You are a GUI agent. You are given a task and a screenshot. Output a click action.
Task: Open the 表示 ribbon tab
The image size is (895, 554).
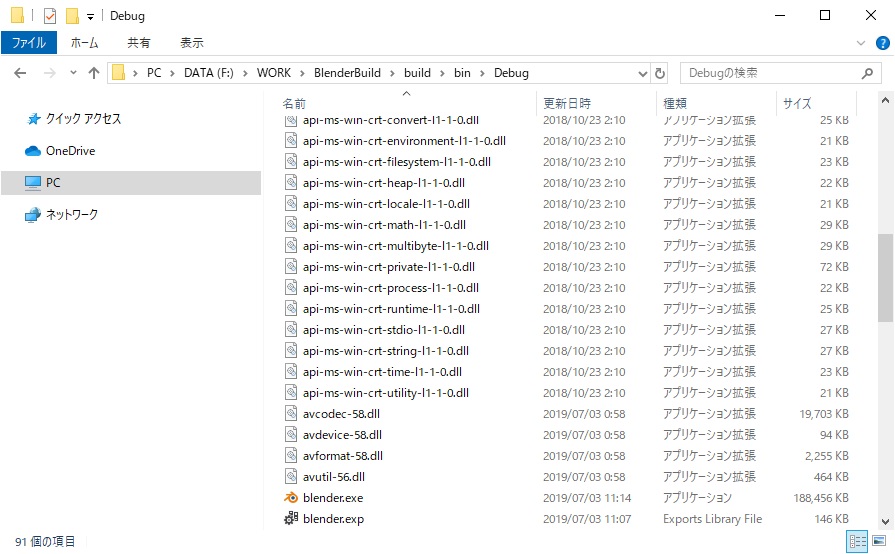[192, 43]
